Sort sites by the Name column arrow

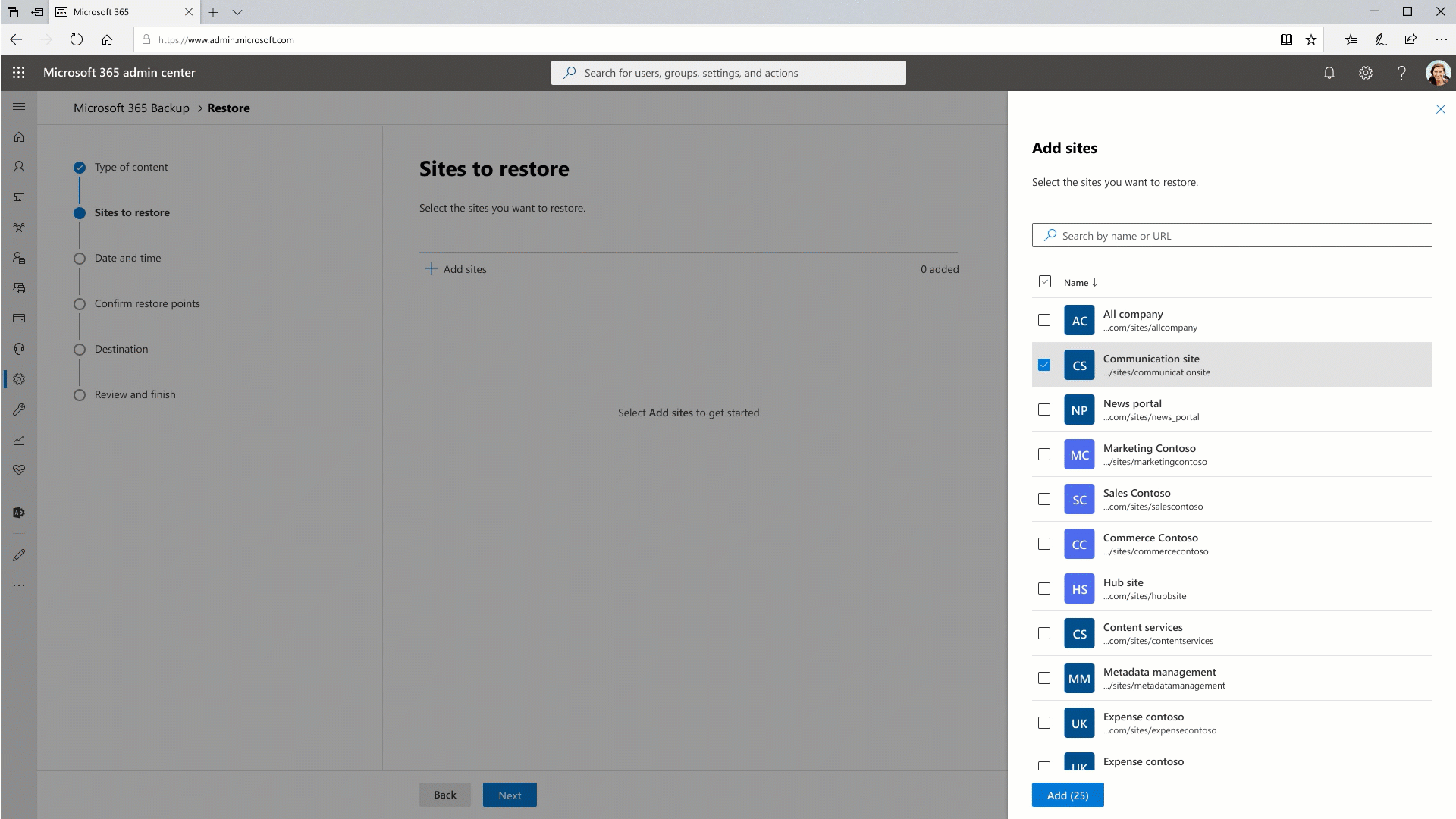[x=1094, y=282]
